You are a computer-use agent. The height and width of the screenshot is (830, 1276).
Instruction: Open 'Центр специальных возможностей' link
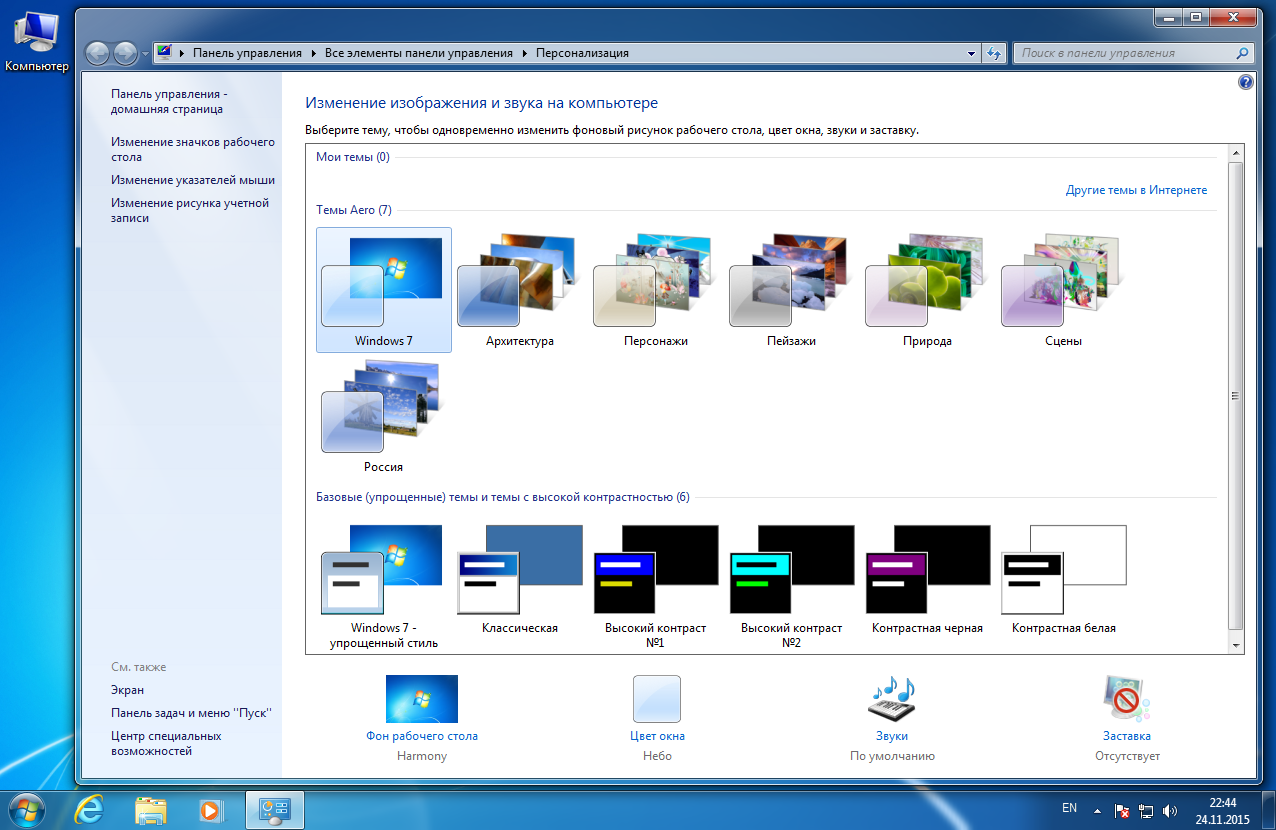click(x=166, y=743)
